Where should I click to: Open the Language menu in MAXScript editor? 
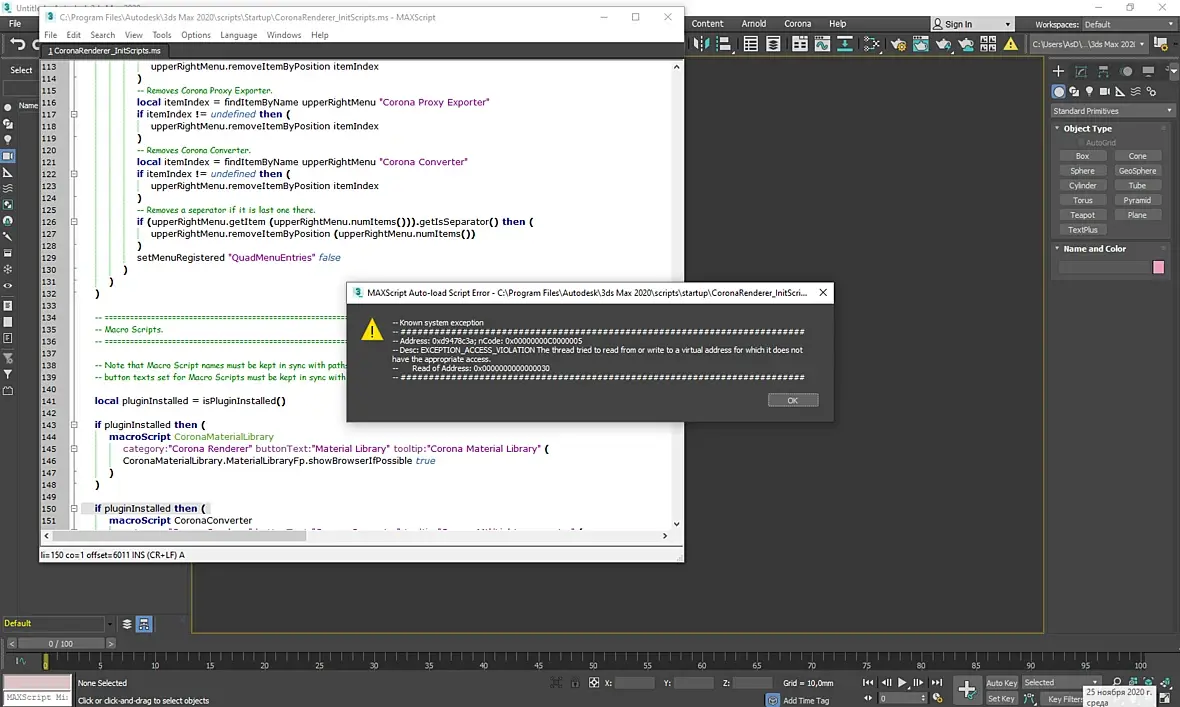click(x=238, y=35)
